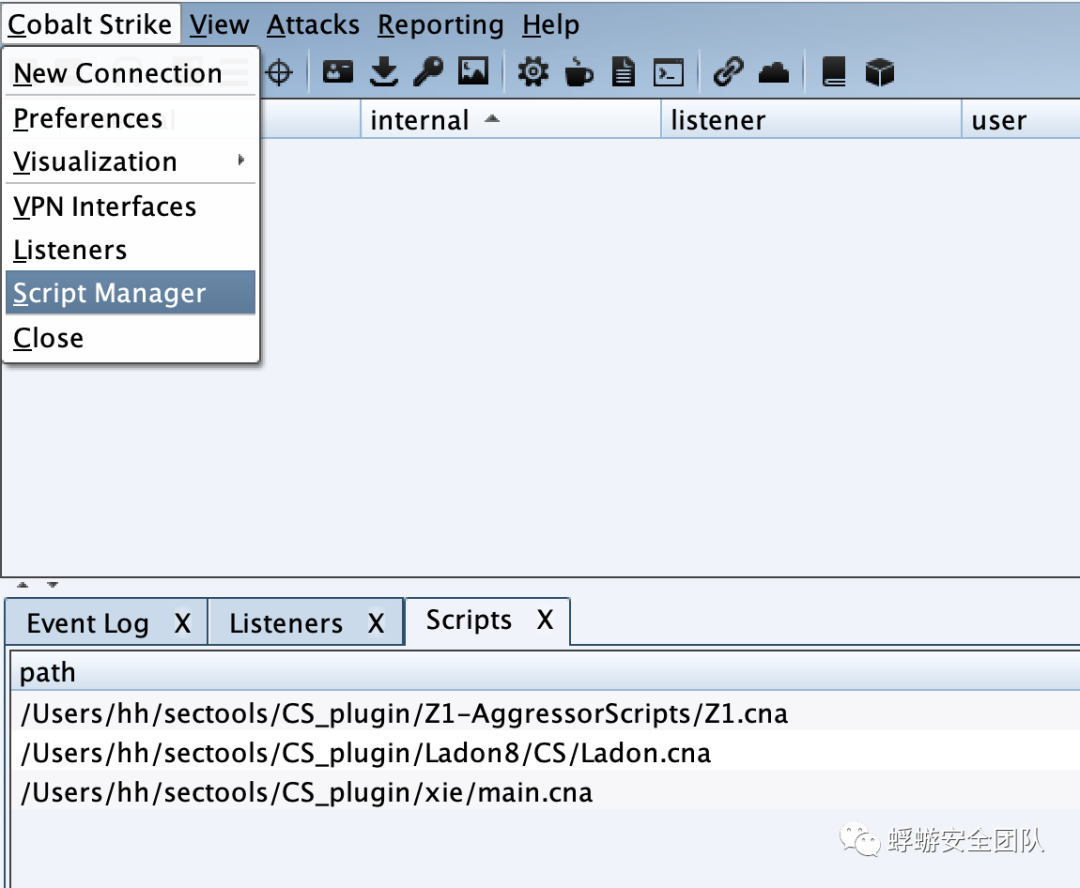This screenshot has width=1080, height=888.
Task: Open screenshots via the picture icon
Action: 473,72
